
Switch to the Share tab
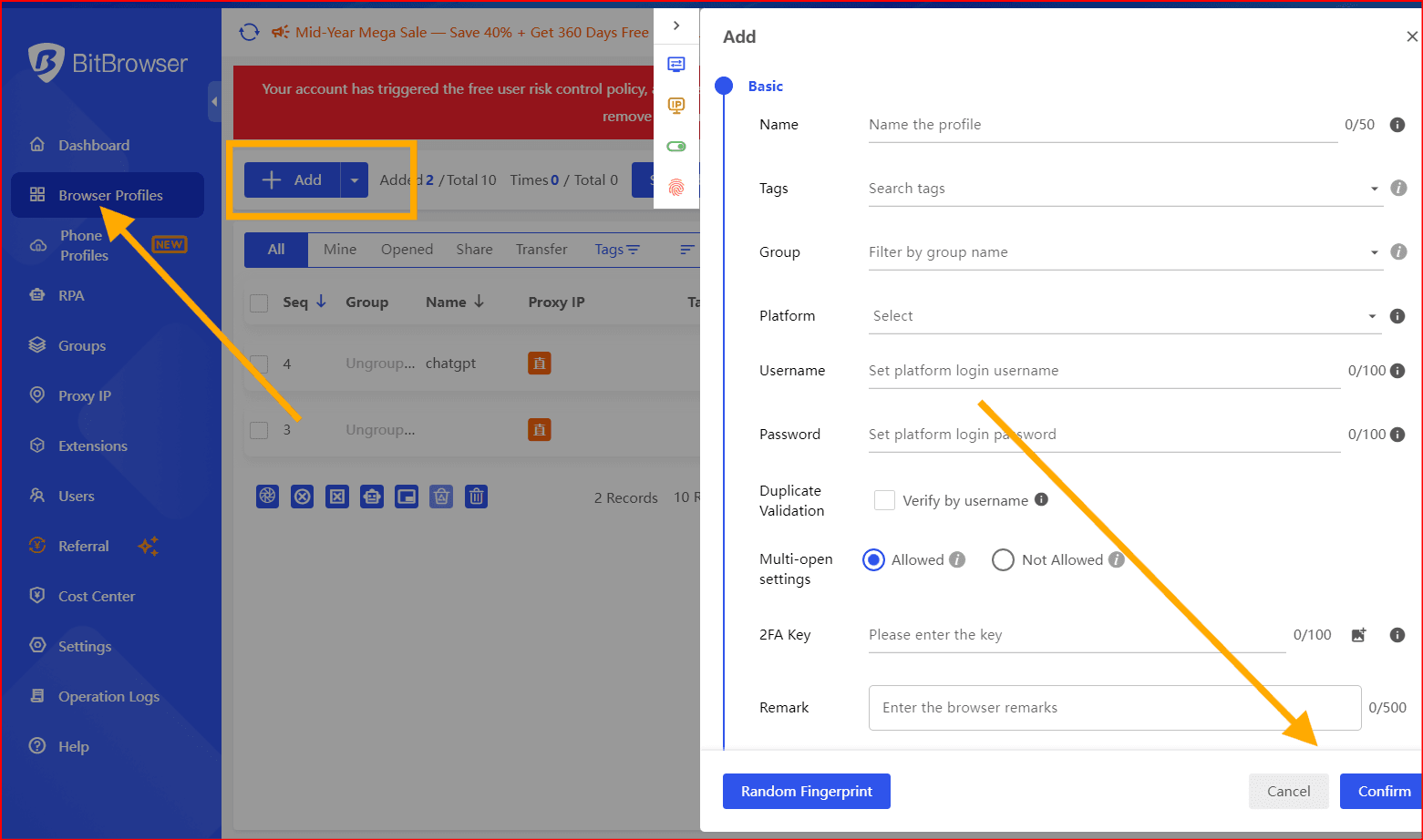tap(474, 250)
